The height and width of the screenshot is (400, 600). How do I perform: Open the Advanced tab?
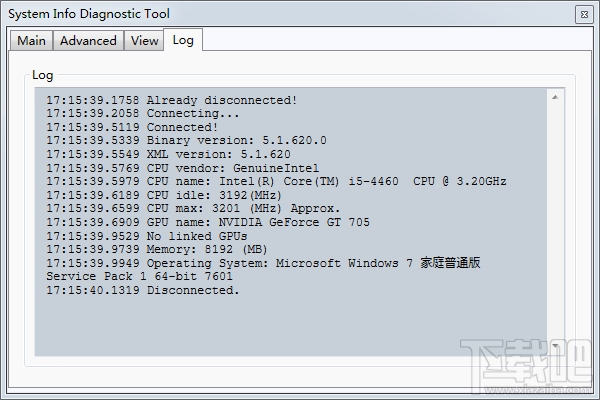click(88, 41)
